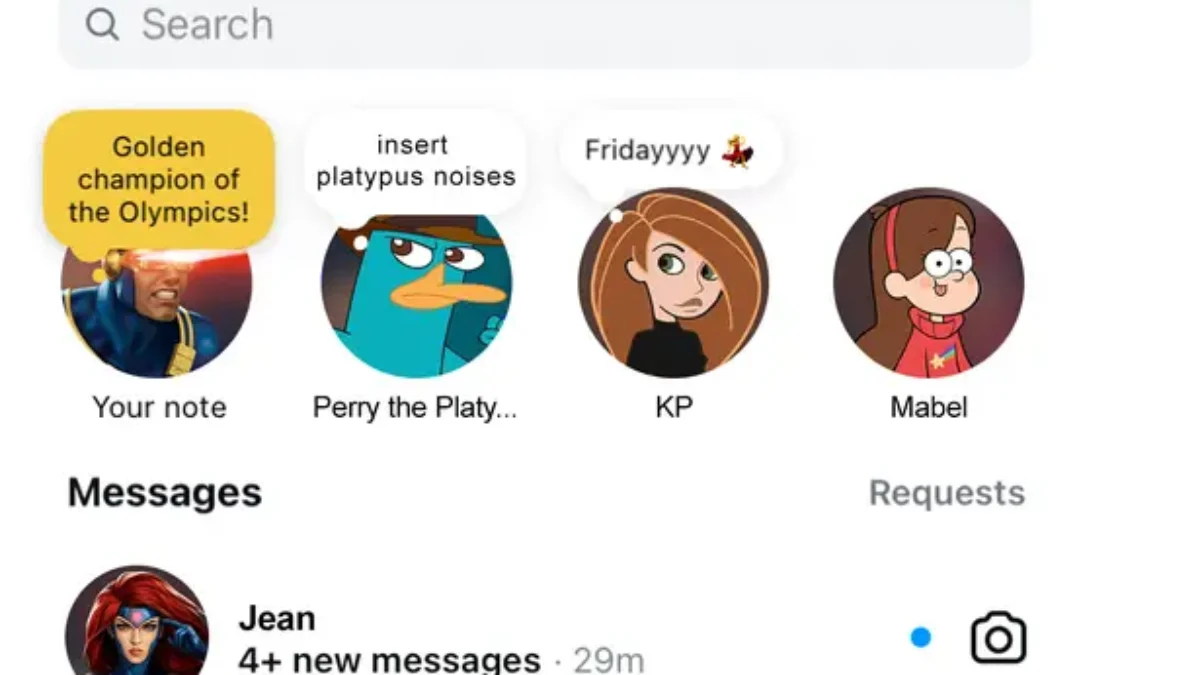
Task: Open Mabel's profile avatar
Action: [x=929, y=282]
